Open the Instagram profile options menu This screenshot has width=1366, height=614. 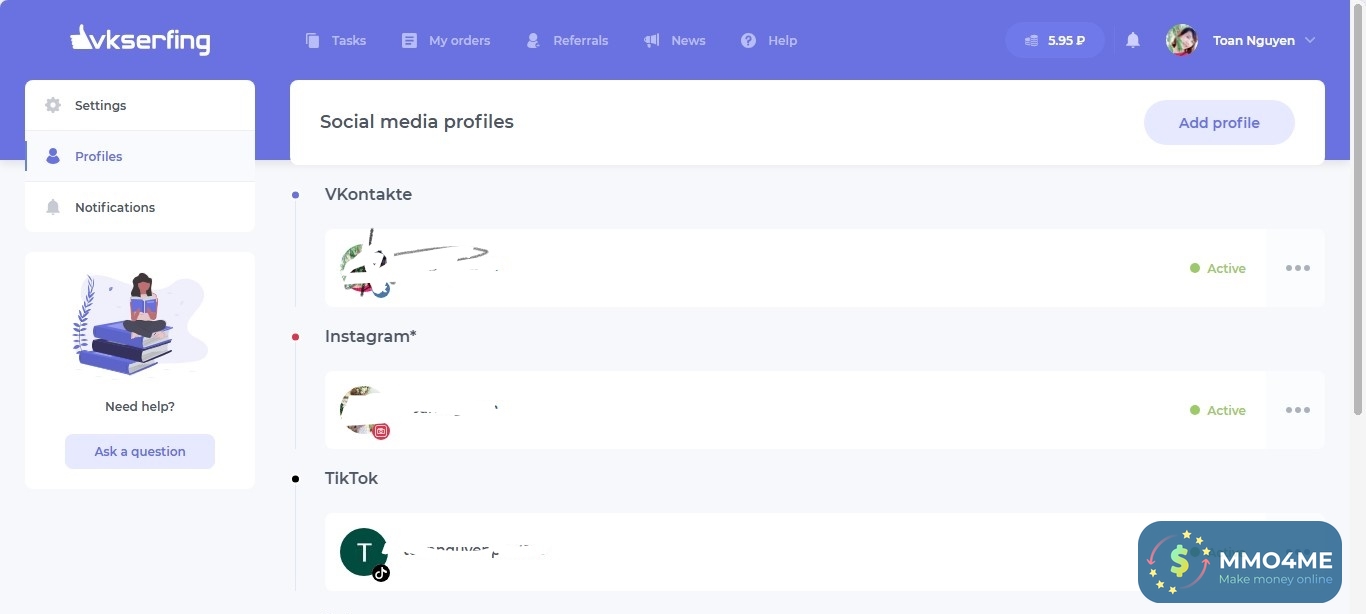tap(1297, 410)
